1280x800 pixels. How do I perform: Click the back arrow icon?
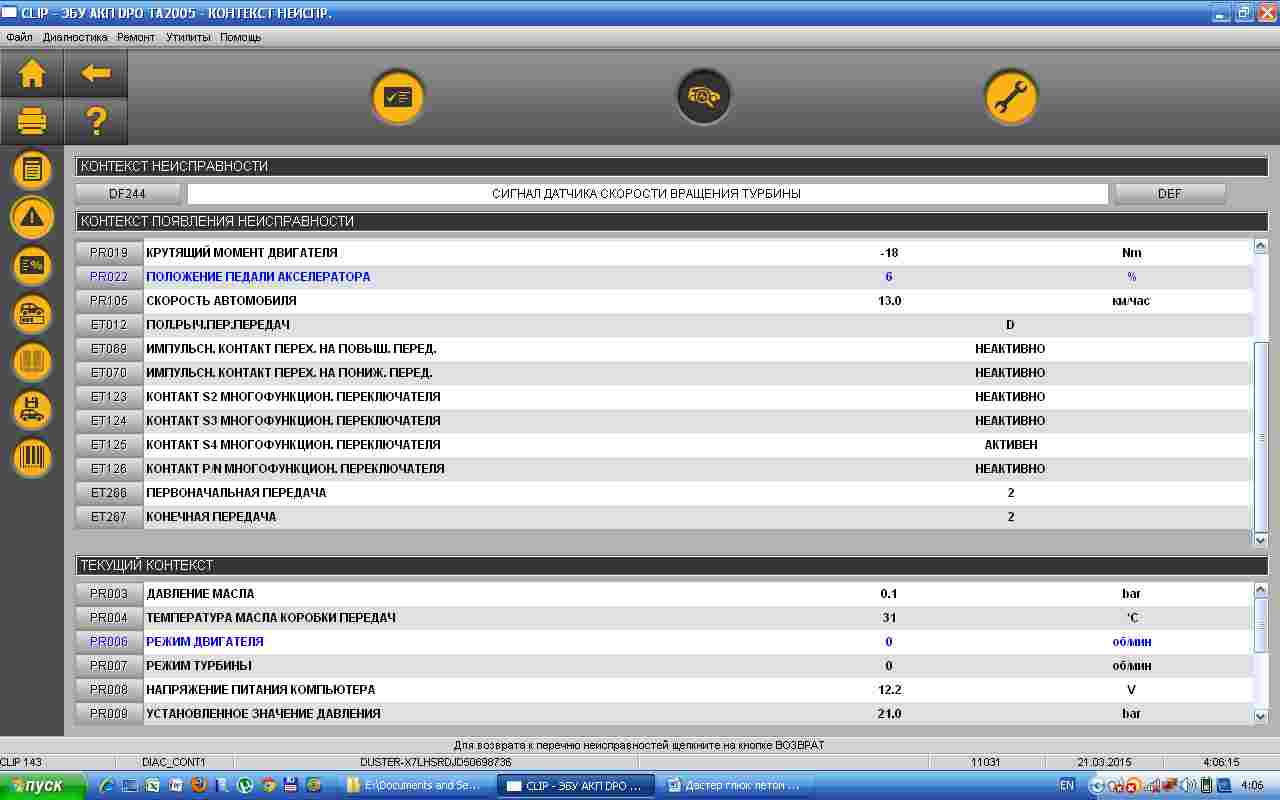coord(96,73)
